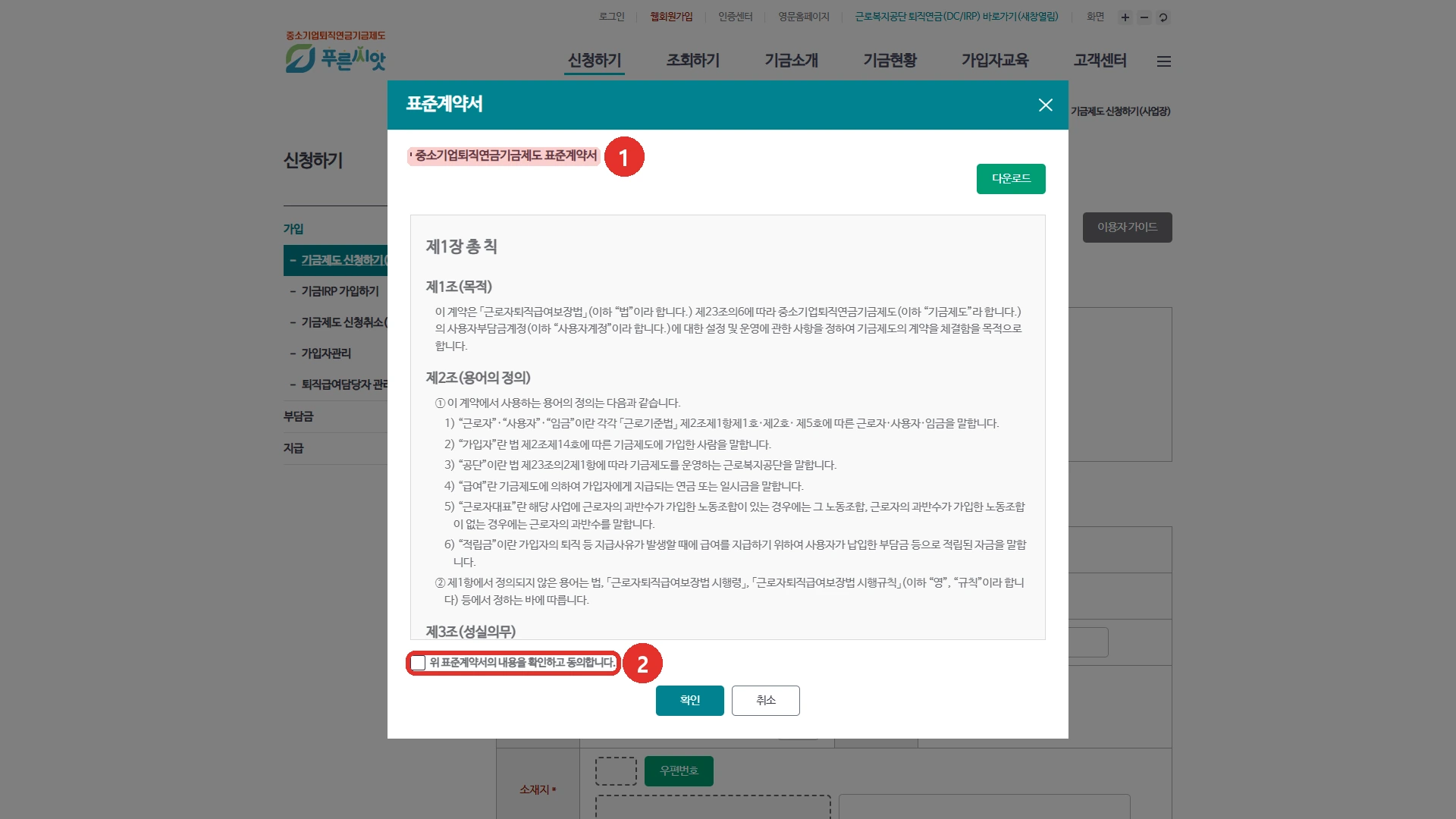Open the 기금소개 menu
This screenshot has width=1456, height=819.
792,61
